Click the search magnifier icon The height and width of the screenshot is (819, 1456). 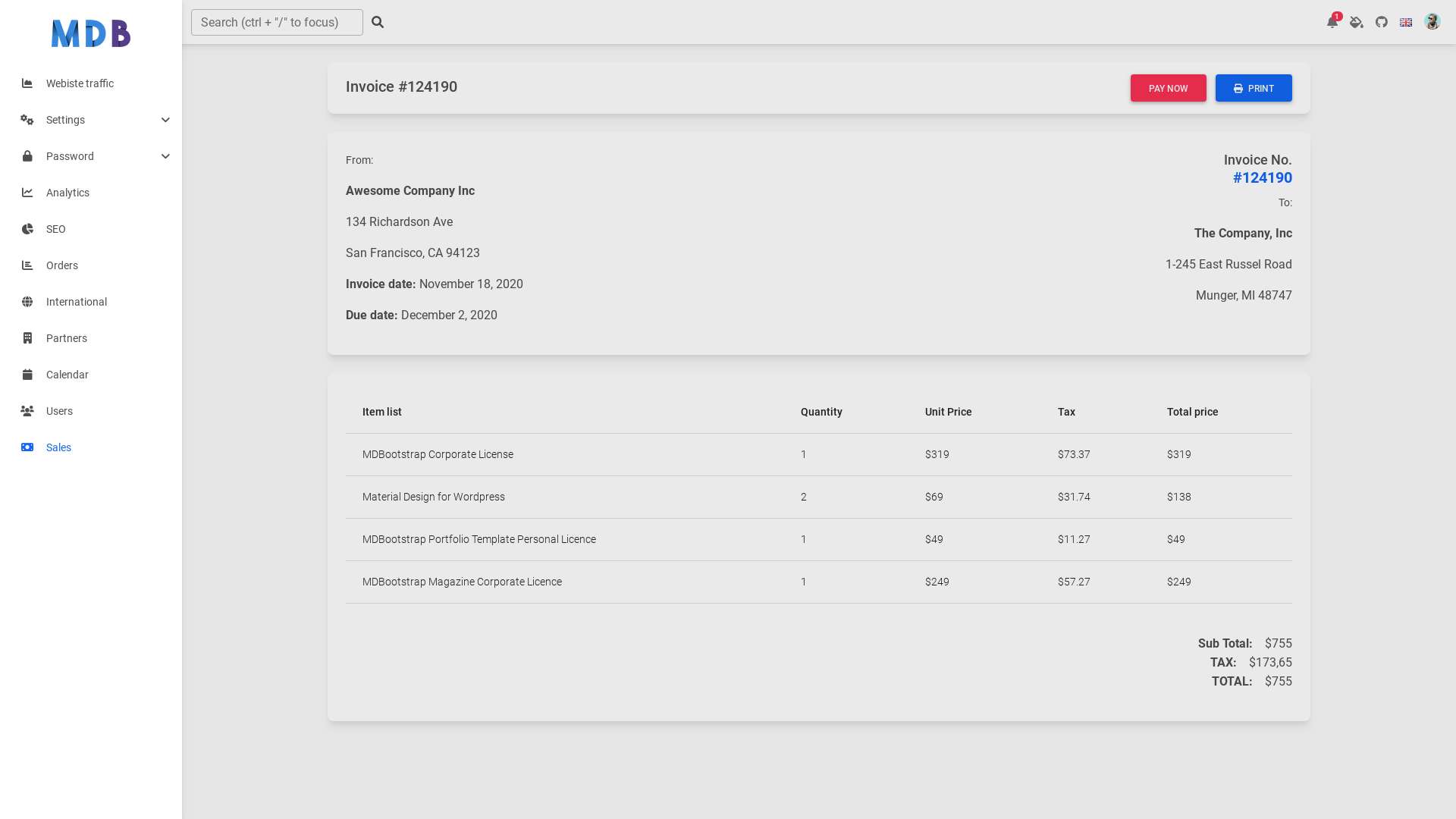(378, 22)
